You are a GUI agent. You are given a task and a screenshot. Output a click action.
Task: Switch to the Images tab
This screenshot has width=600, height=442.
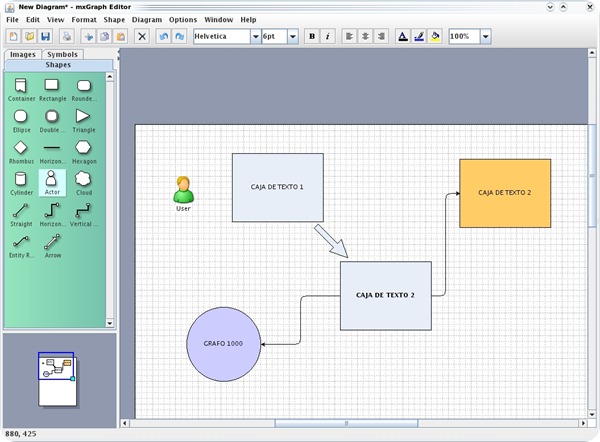[x=23, y=54]
